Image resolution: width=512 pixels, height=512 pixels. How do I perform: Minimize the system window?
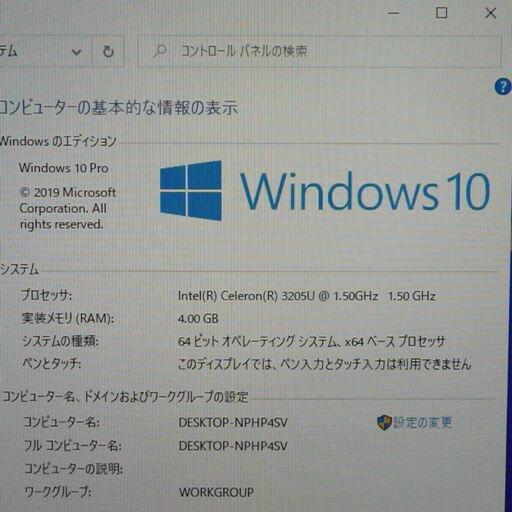pyautogui.click(x=394, y=13)
